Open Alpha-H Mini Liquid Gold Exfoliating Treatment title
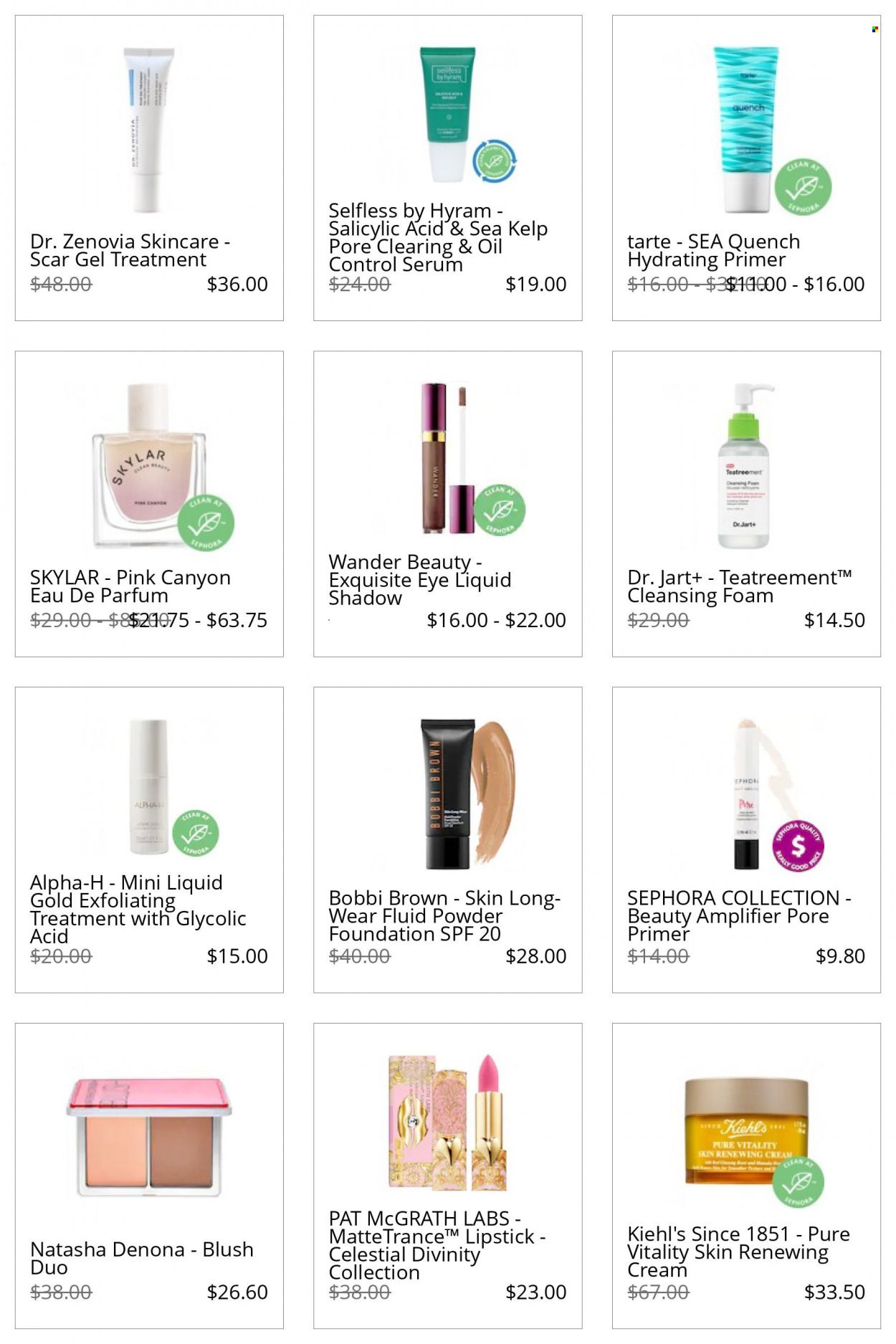 138,910
